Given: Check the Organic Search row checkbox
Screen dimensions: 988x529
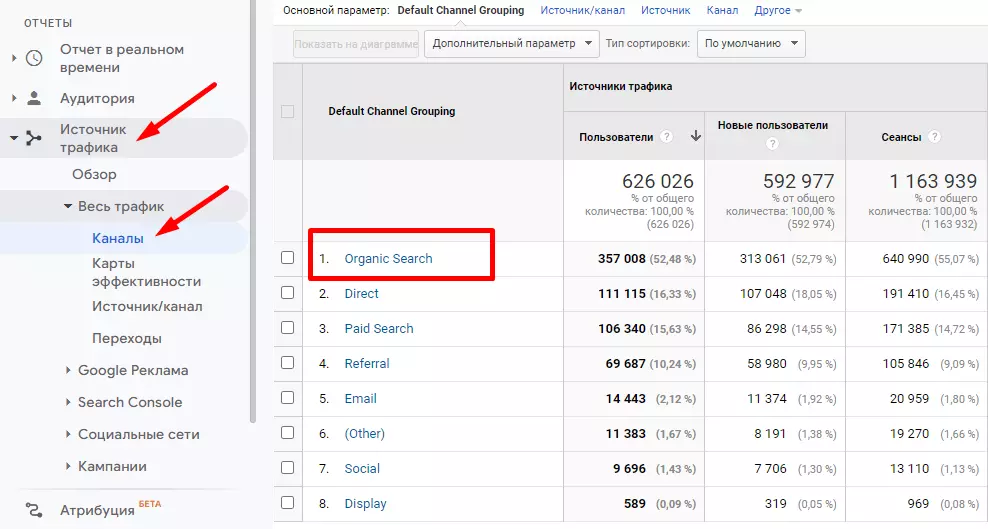Looking at the screenshot, I should pos(288,258).
